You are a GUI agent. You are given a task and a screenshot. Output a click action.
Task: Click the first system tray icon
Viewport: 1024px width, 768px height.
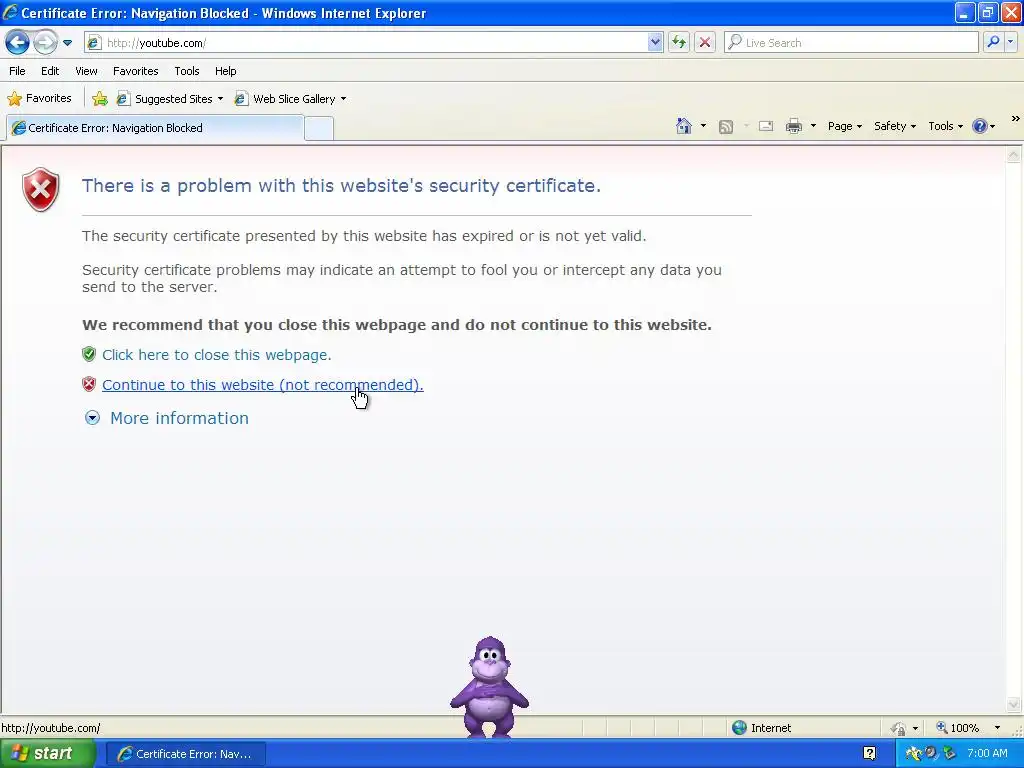(x=913, y=754)
